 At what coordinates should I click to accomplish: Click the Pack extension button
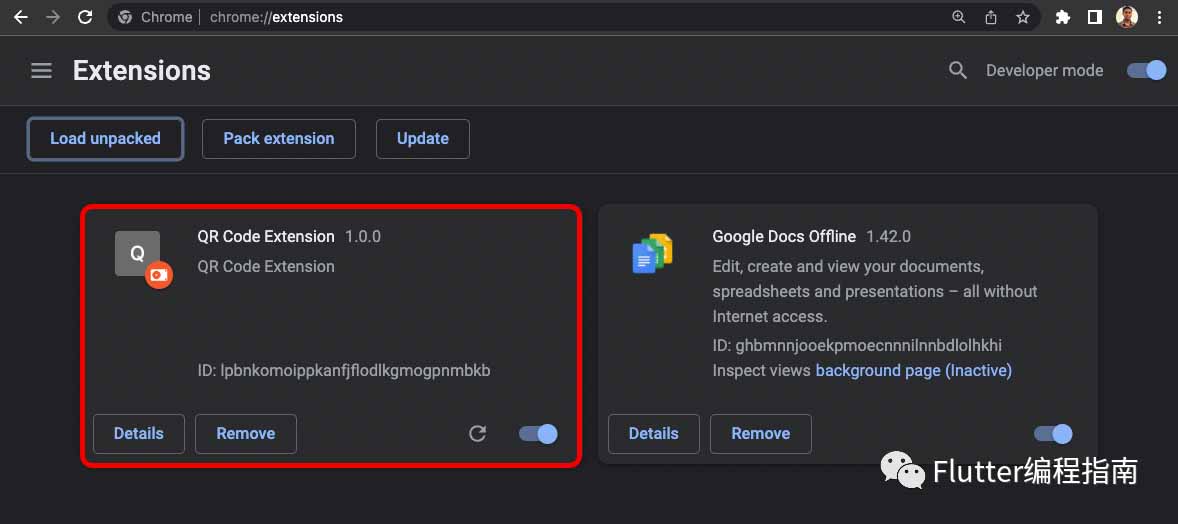point(279,138)
